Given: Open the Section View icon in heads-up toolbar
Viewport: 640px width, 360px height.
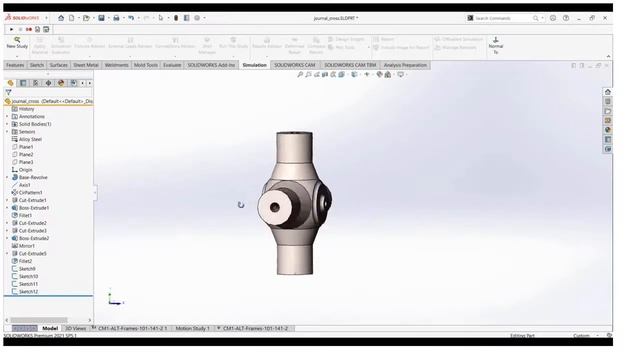Looking at the screenshot, I should point(325,75).
